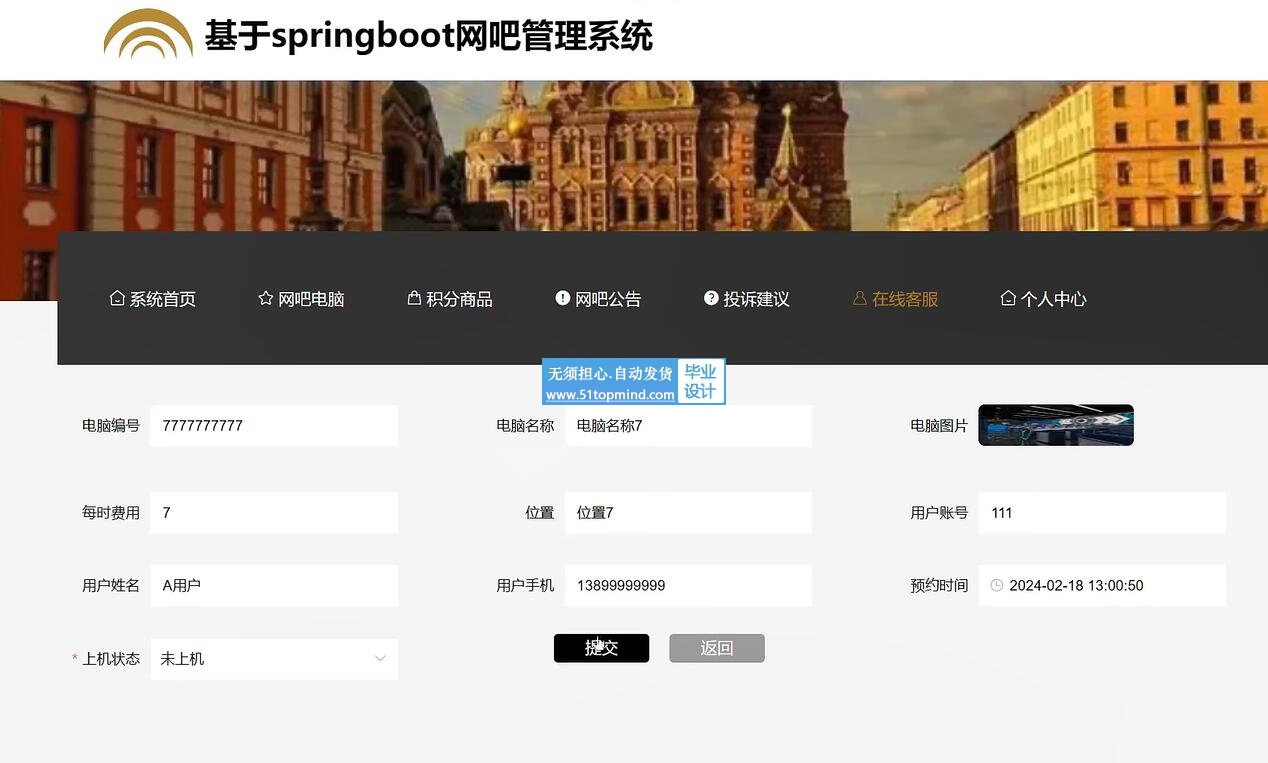Viewport: 1268px width, 763px height.
Task: Open 积分商品 in navigation
Action: 450,299
